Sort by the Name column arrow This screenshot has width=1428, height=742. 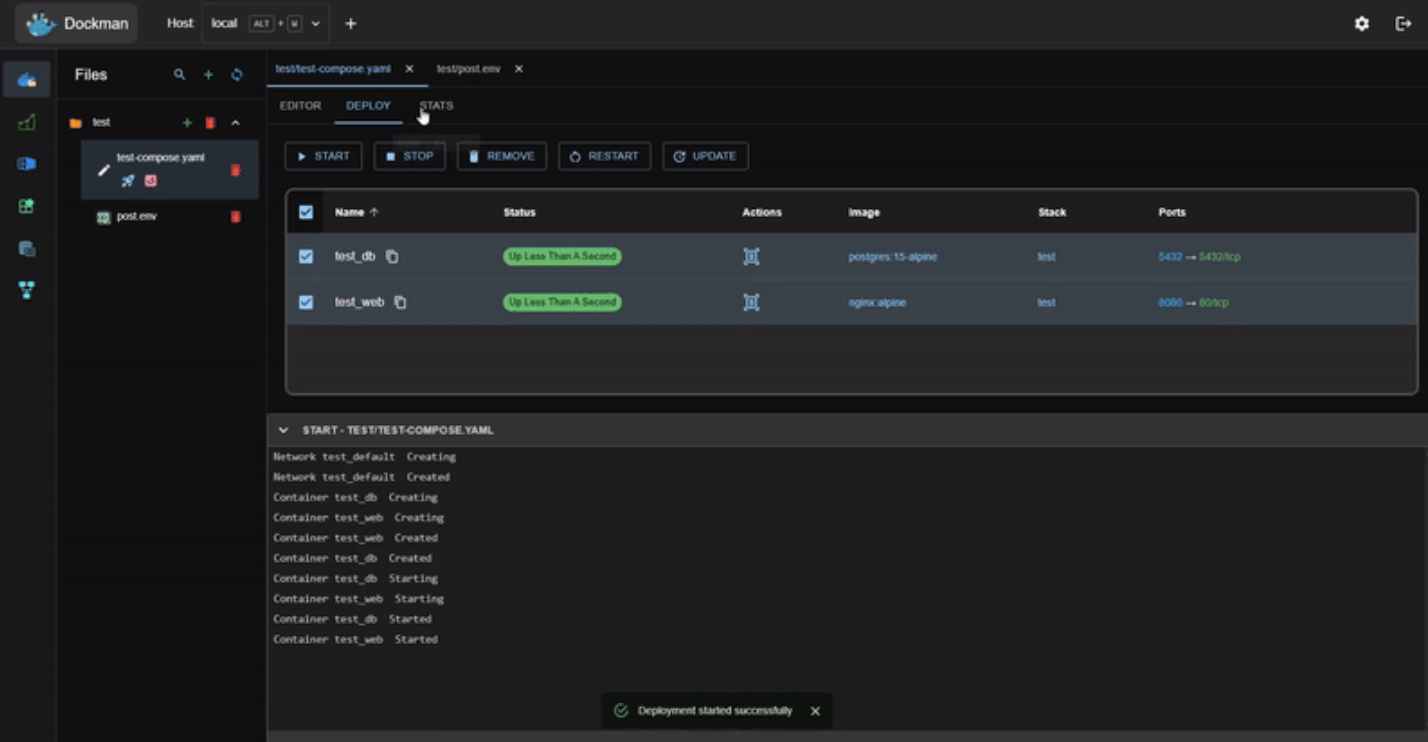375,212
